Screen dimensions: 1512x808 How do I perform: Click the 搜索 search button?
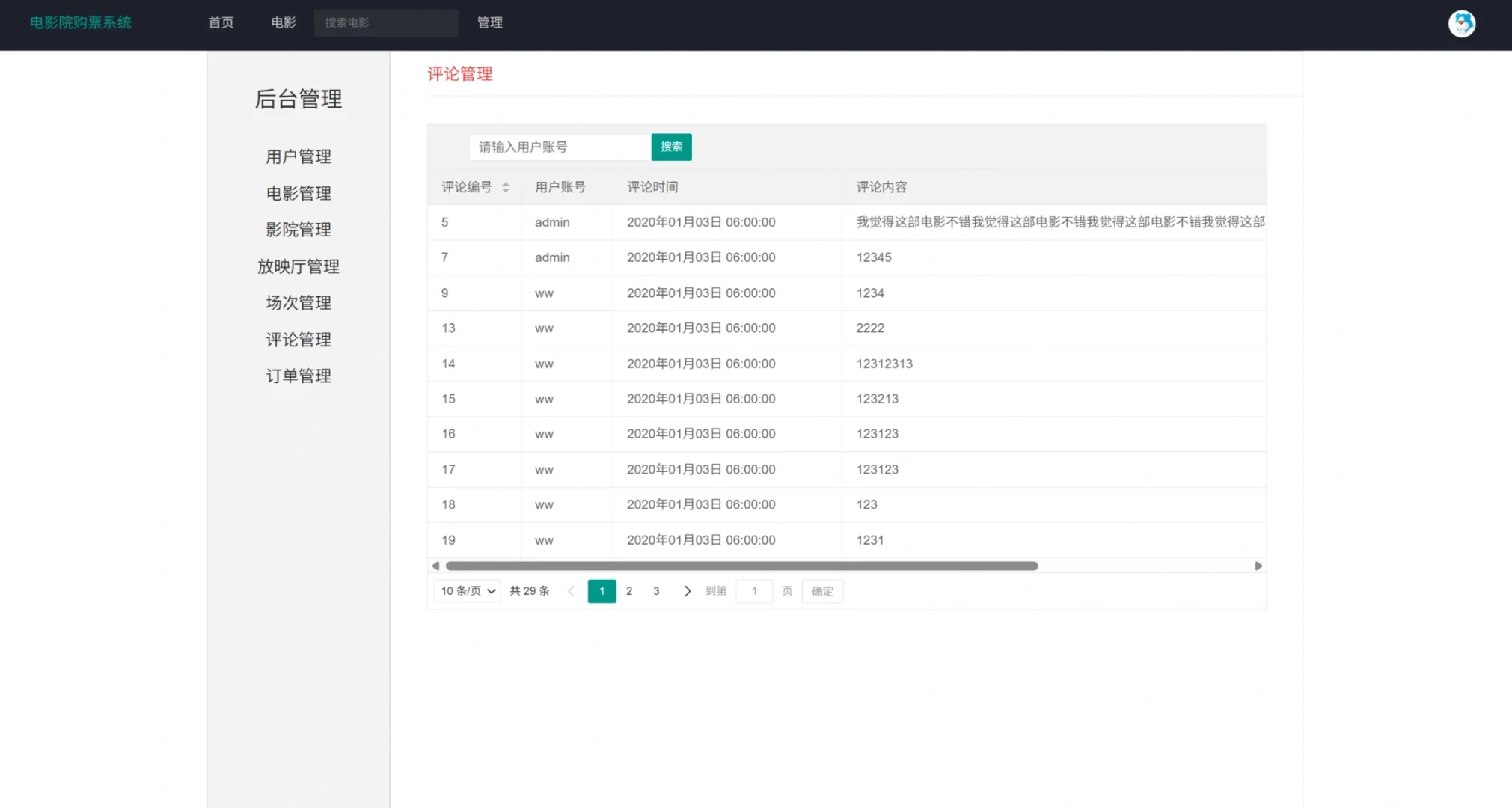point(671,147)
